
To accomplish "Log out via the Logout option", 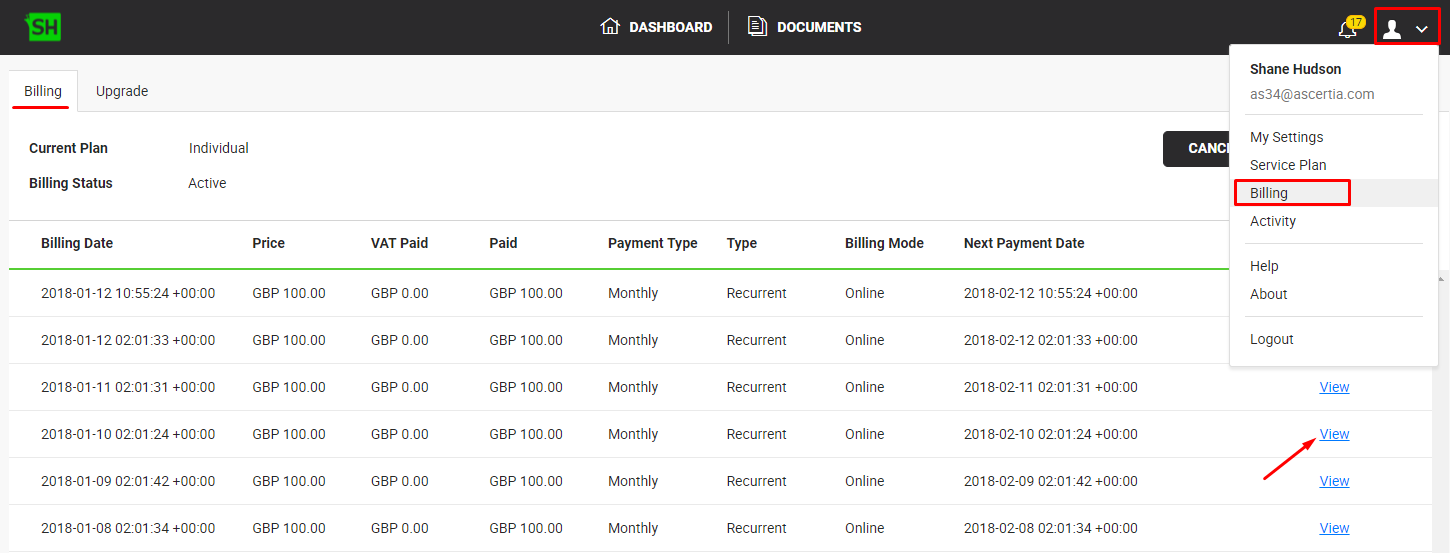I will [x=1271, y=339].
